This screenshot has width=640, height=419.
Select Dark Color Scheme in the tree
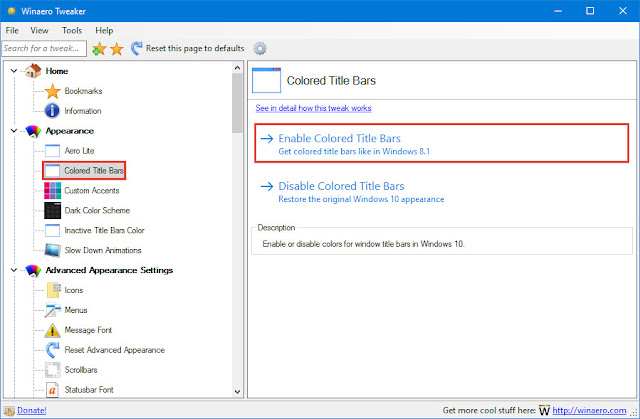[x=97, y=211]
